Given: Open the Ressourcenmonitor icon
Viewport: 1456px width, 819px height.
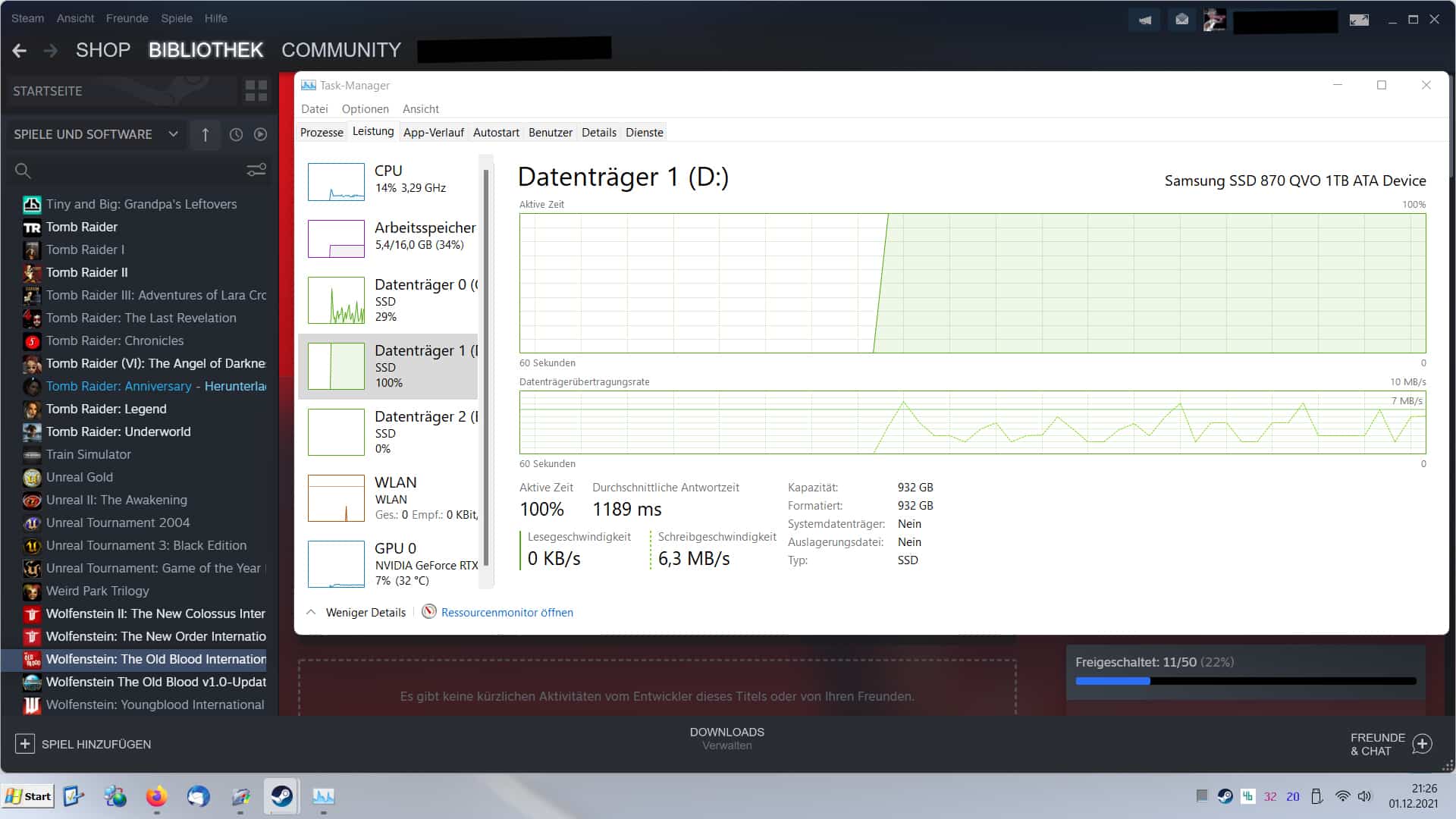Looking at the screenshot, I should [x=429, y=612].
